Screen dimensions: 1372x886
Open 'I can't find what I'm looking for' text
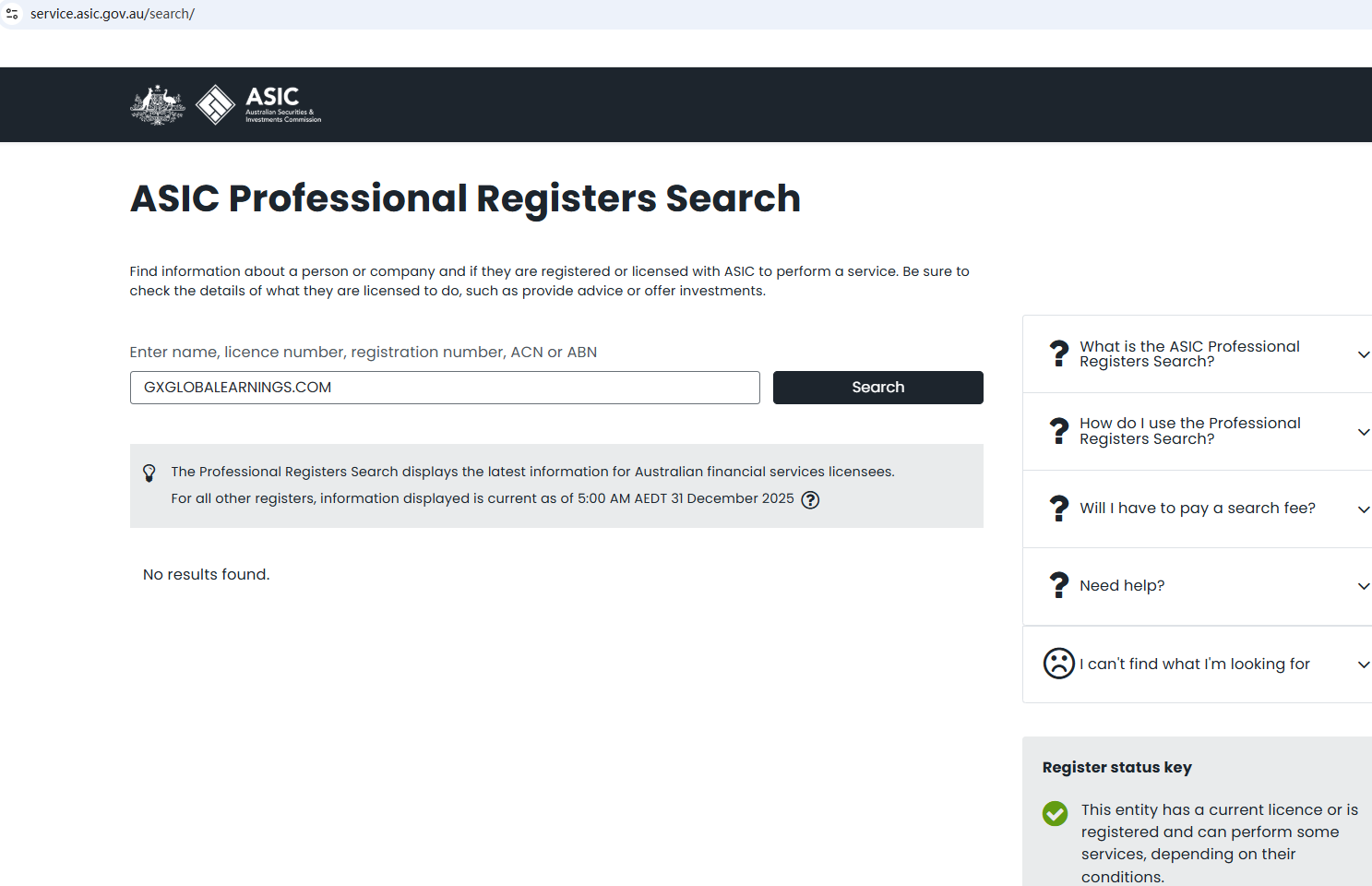[x=1195, y=664]
